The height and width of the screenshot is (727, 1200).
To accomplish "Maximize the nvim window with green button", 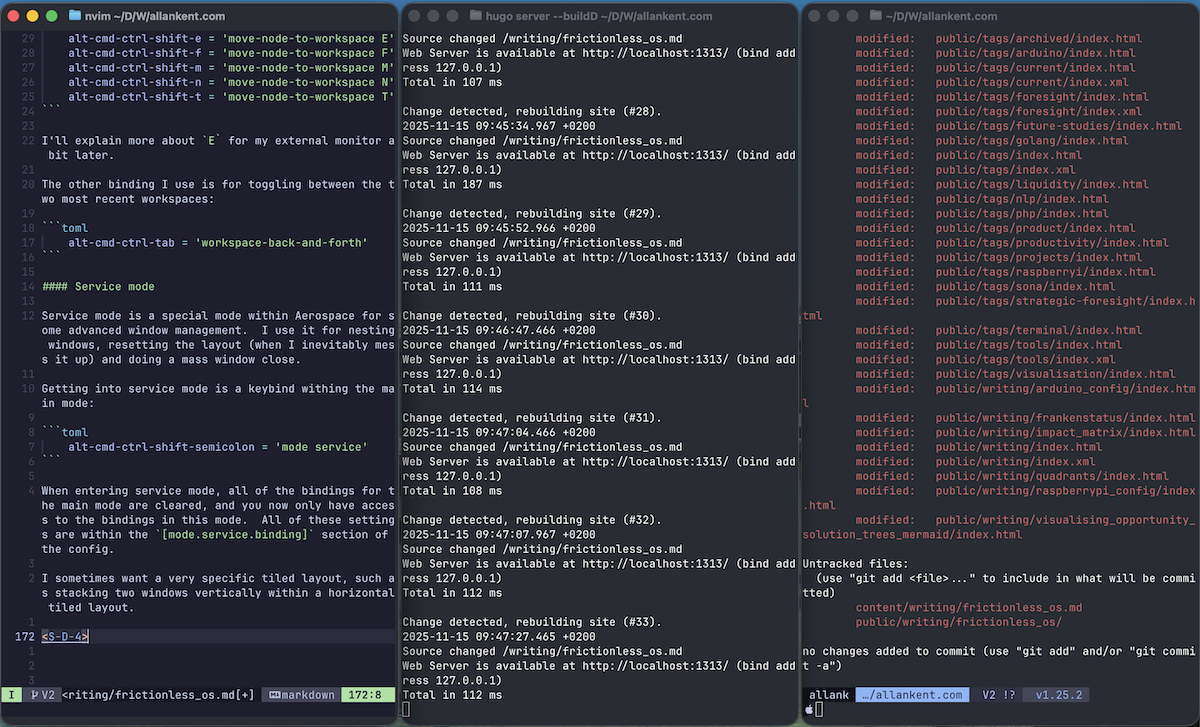I will coord(51,16).
